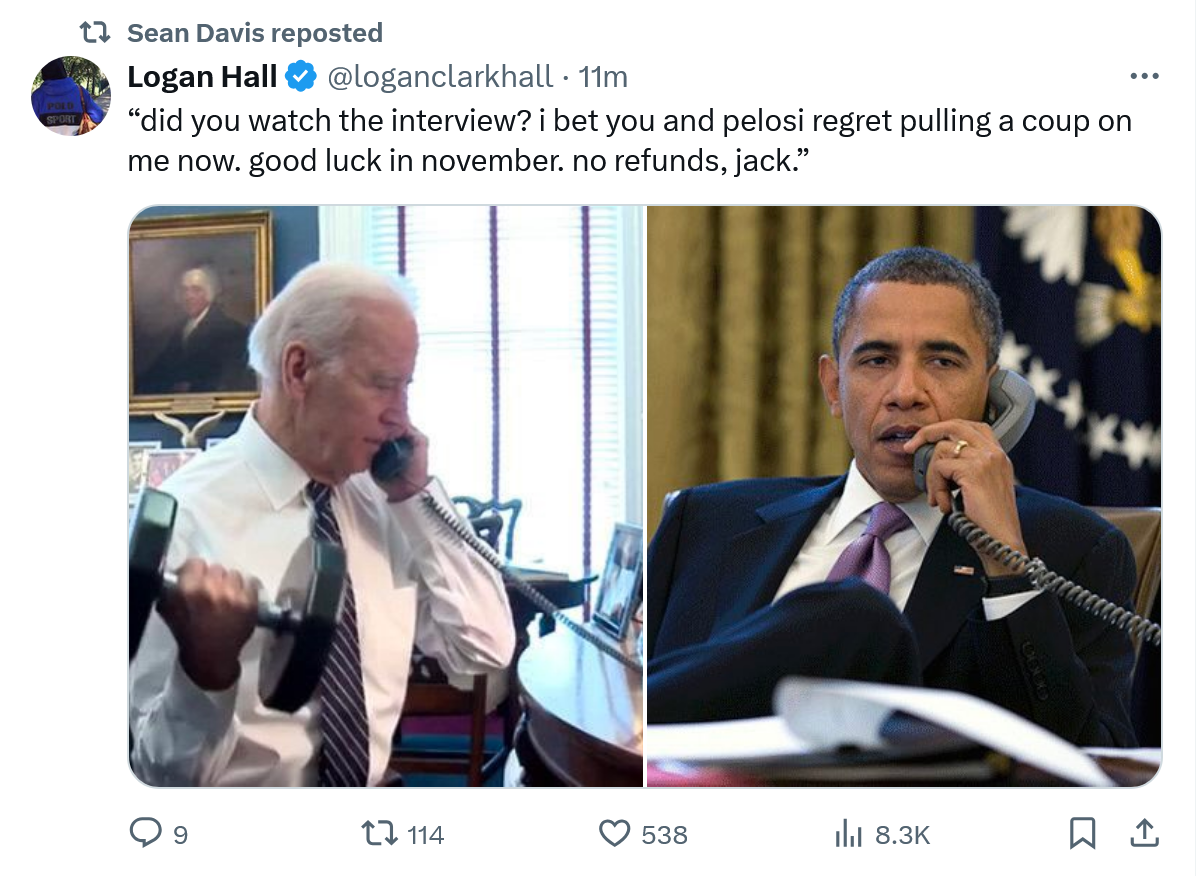Screen dimensions: 1196x876
Task: Click the blue verified badge
Action: (302, 76)
